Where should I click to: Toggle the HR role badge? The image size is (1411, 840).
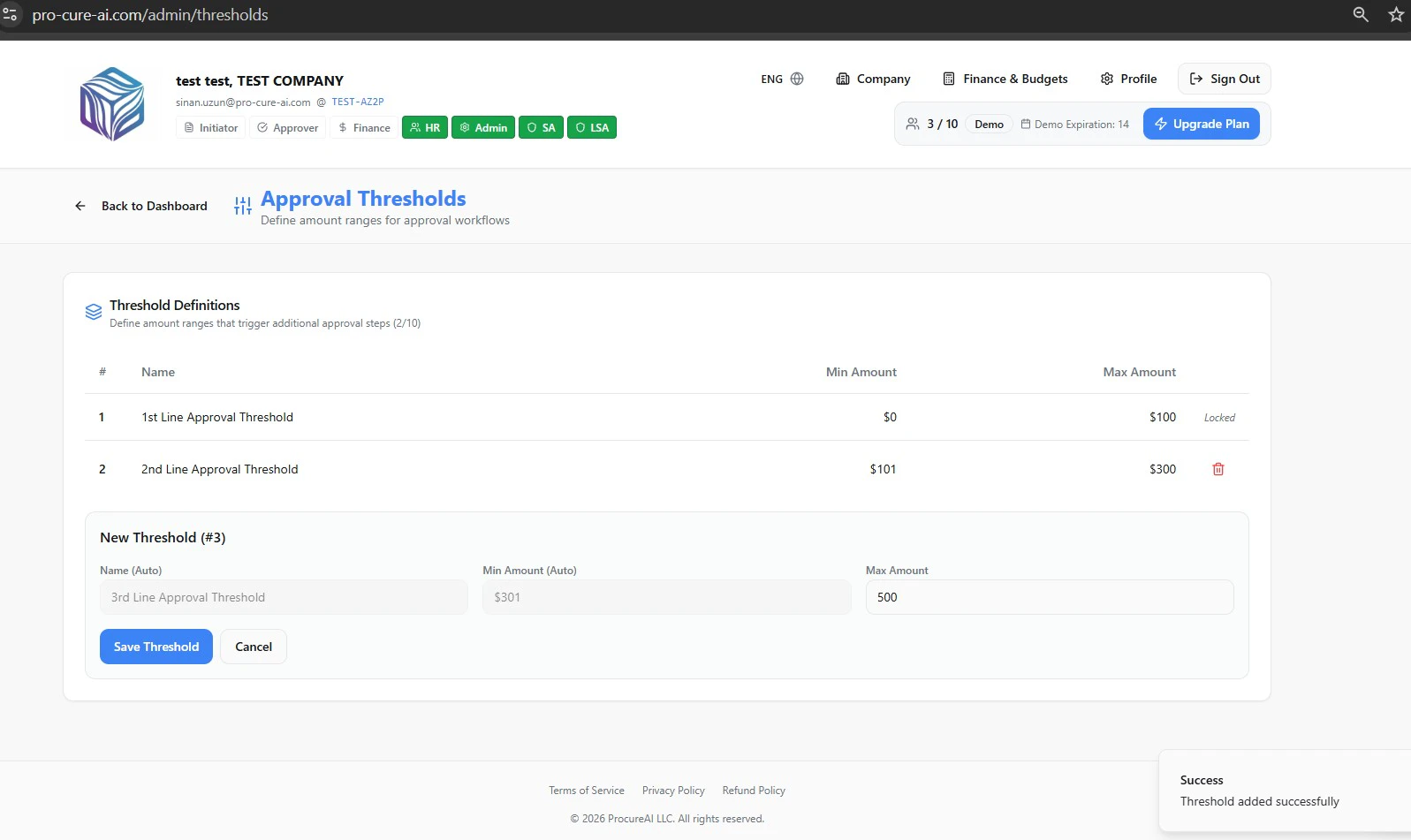425,128
